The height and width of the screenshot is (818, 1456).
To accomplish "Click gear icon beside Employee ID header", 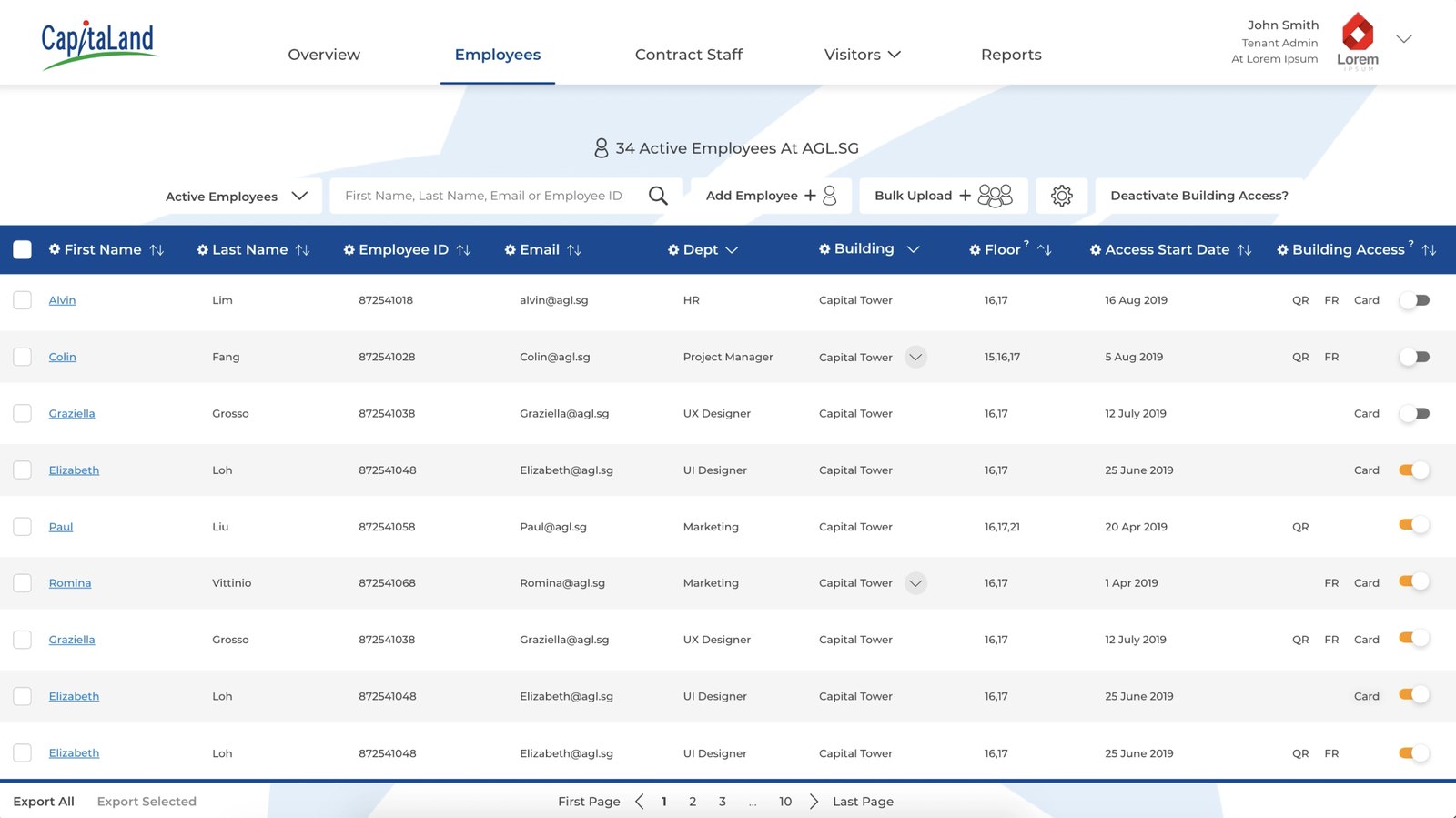I will [x=349, y=249].
